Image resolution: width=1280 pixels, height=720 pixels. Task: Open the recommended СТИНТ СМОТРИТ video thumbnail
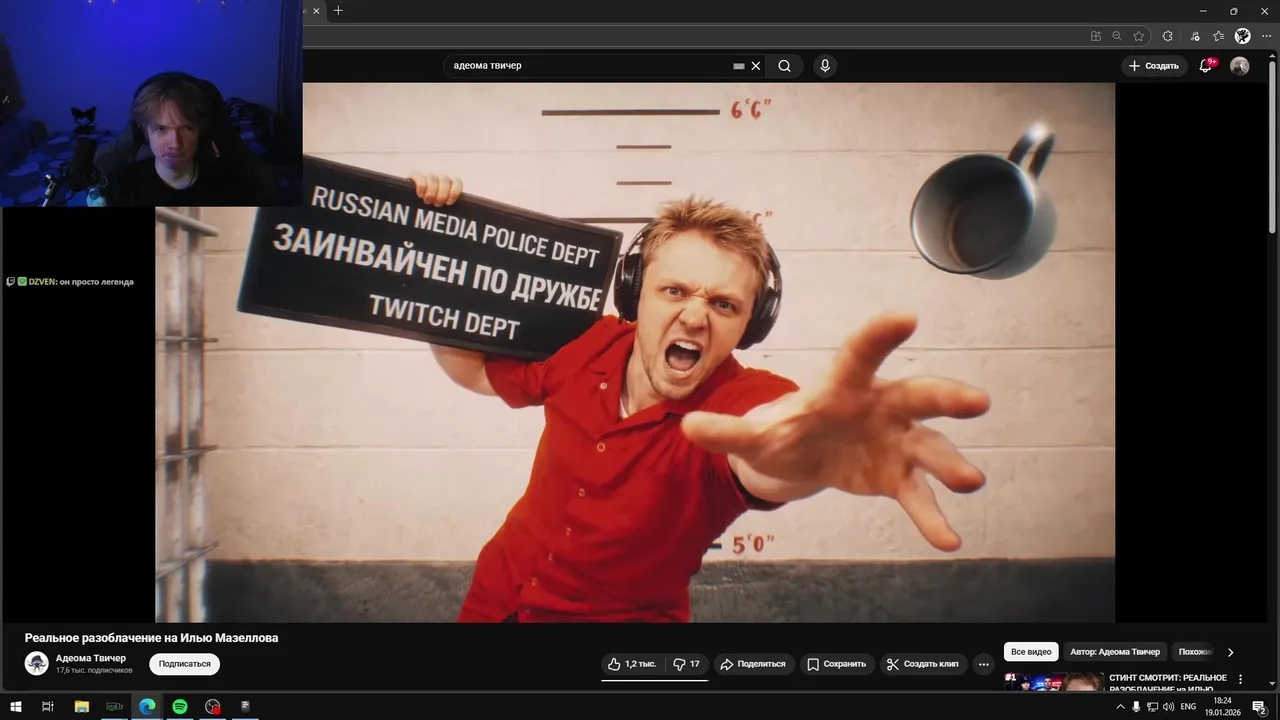point(1054,682)
